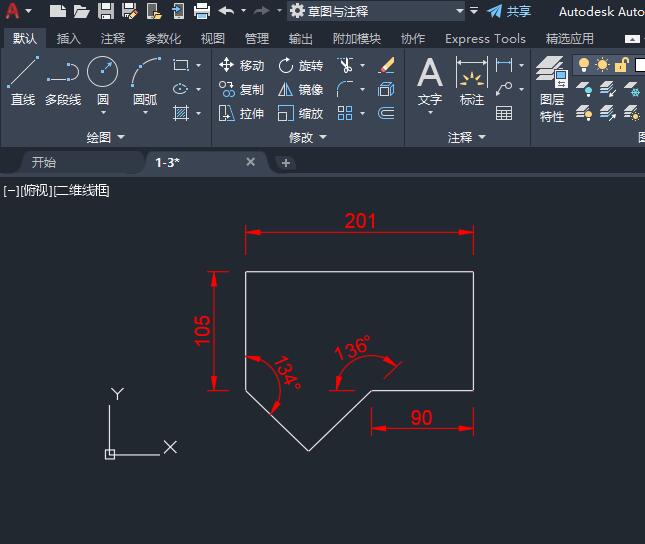This screenshot has width=645, height=544.
Task: Click the New drawing icon
Action: pos(58,11)
